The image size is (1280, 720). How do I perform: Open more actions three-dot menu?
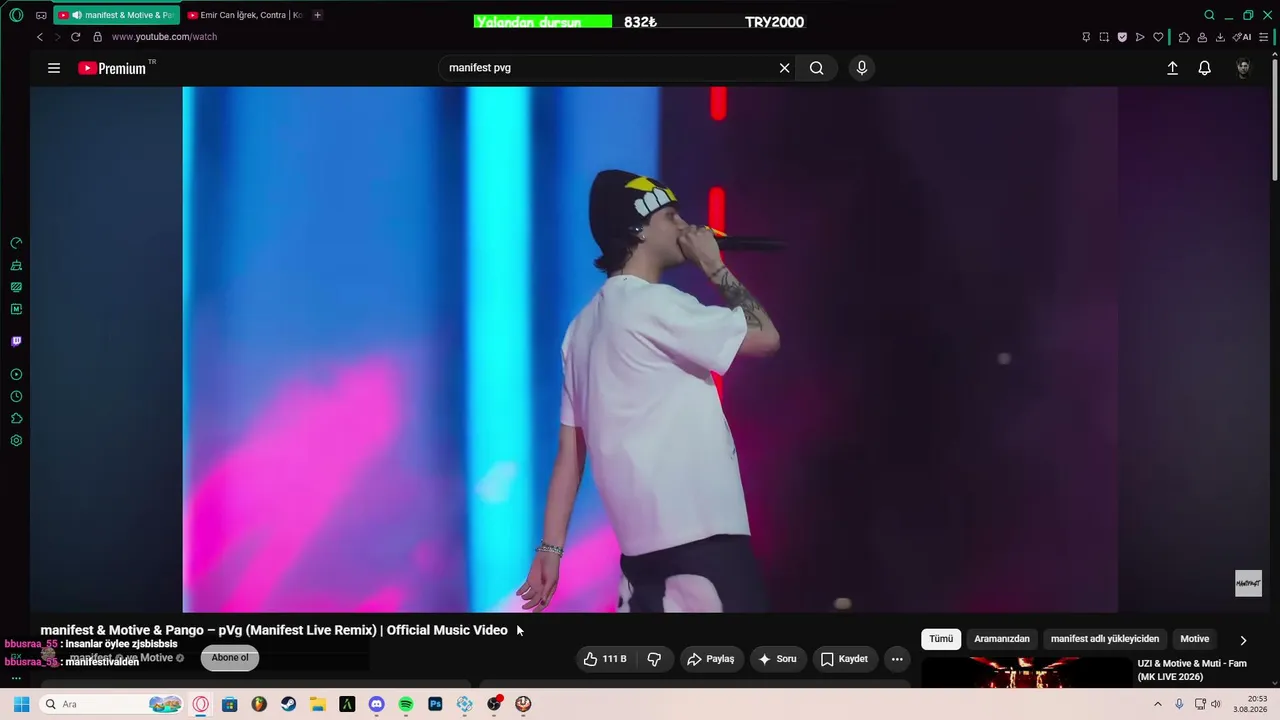897,659
